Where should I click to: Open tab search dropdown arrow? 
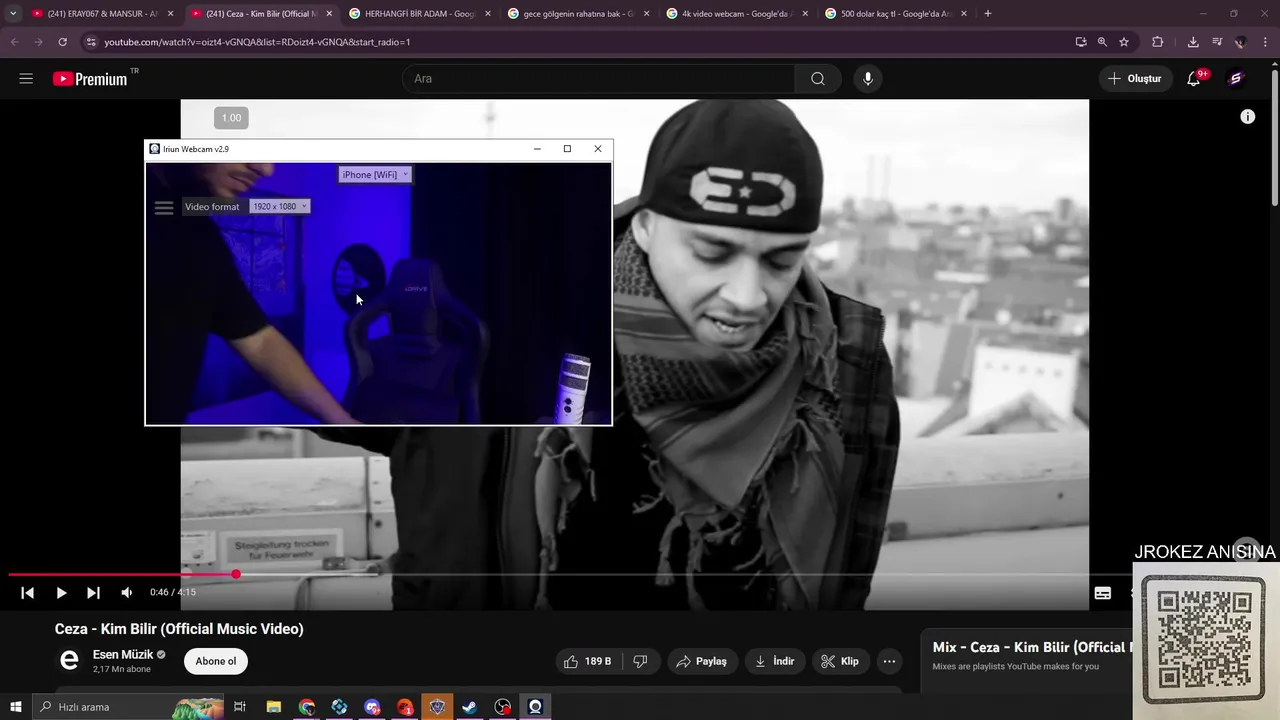click(13, 13)
